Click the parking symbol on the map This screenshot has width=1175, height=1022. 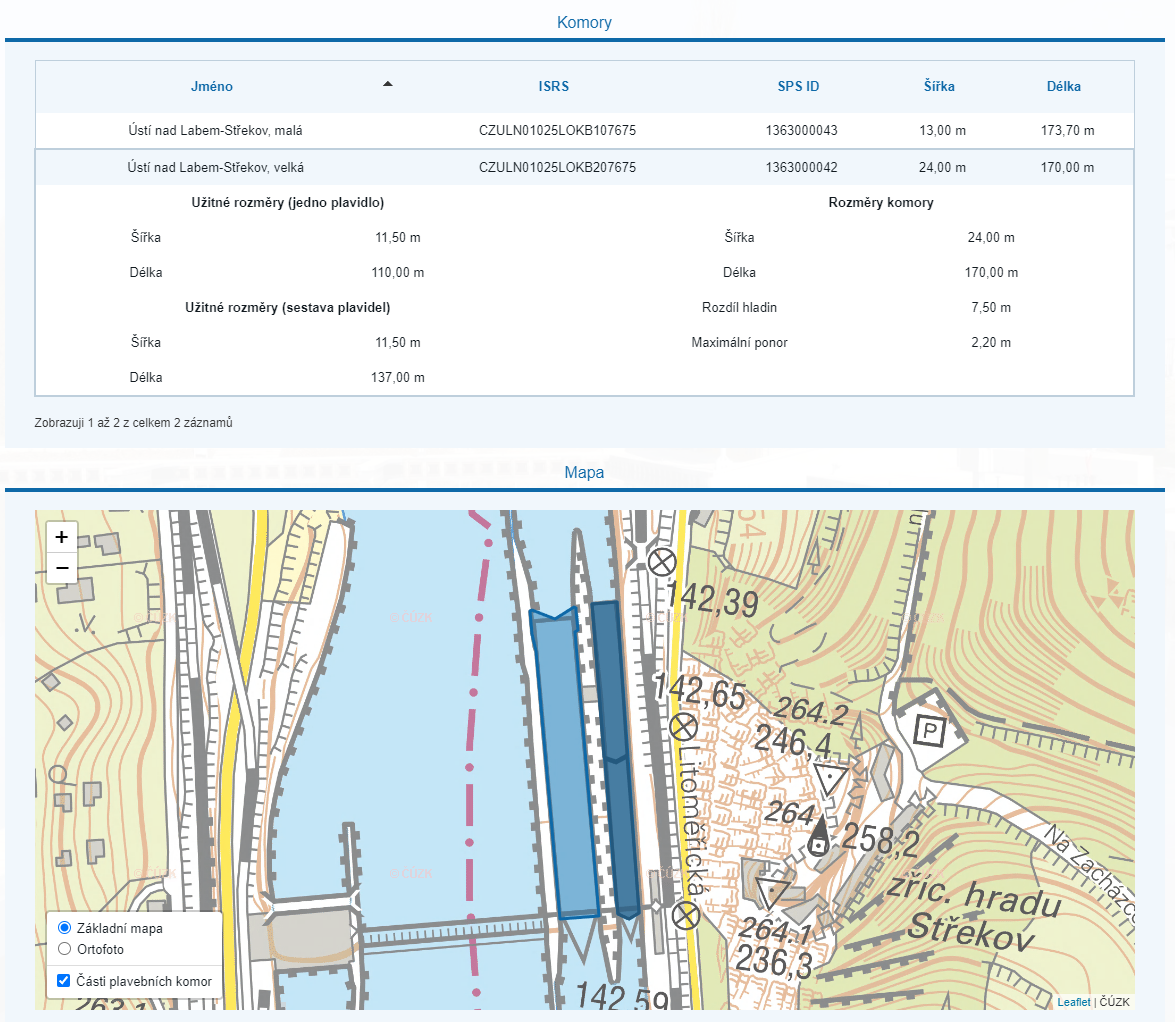(931, 730)
